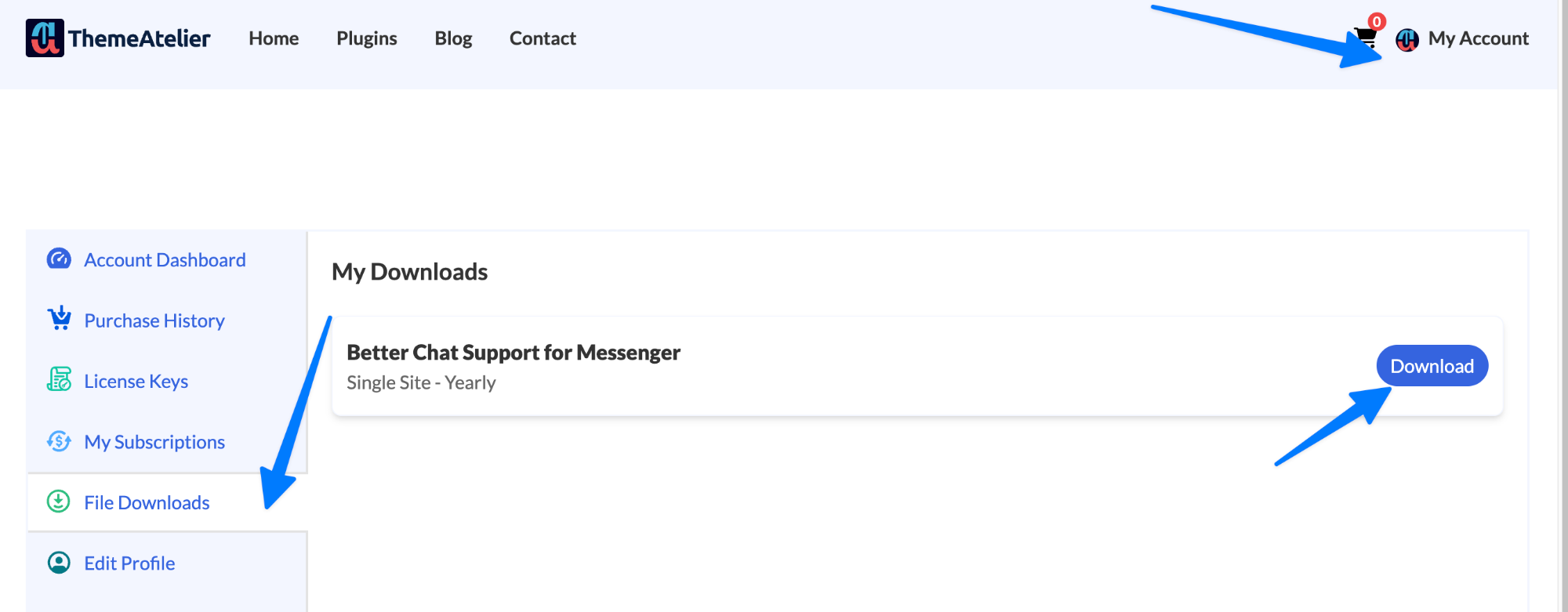Open Account Dashboard in sidebar
Screen dimensions: 1568x612
(x=165, y=259)
